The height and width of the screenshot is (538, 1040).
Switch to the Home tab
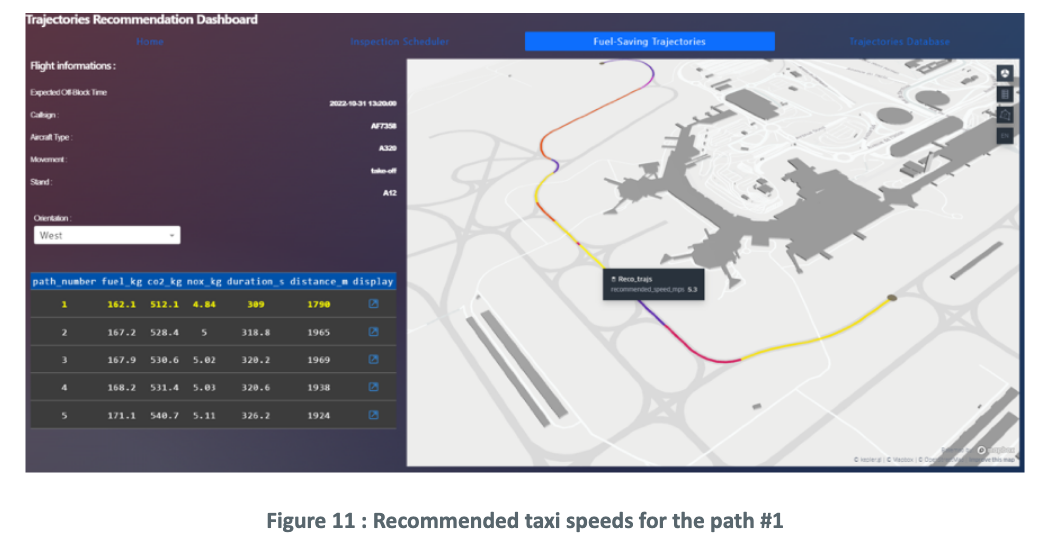[150, 42]
